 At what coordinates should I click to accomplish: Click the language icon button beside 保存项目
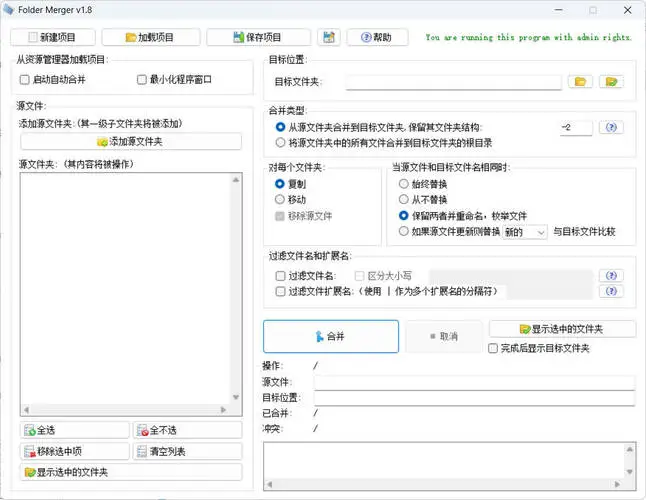(x=328, y=37)
